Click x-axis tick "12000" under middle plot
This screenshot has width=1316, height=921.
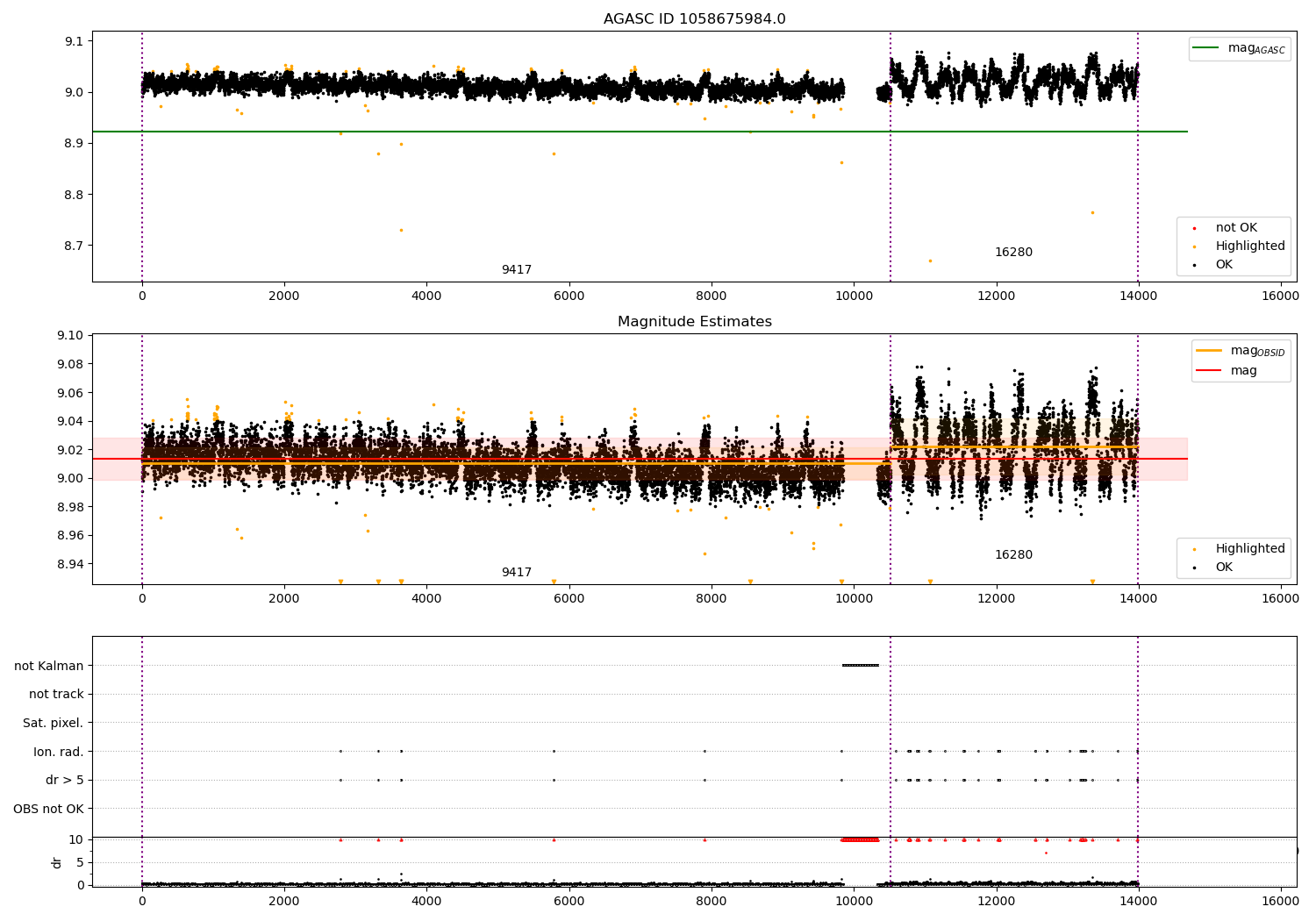[x=996, y=599]
